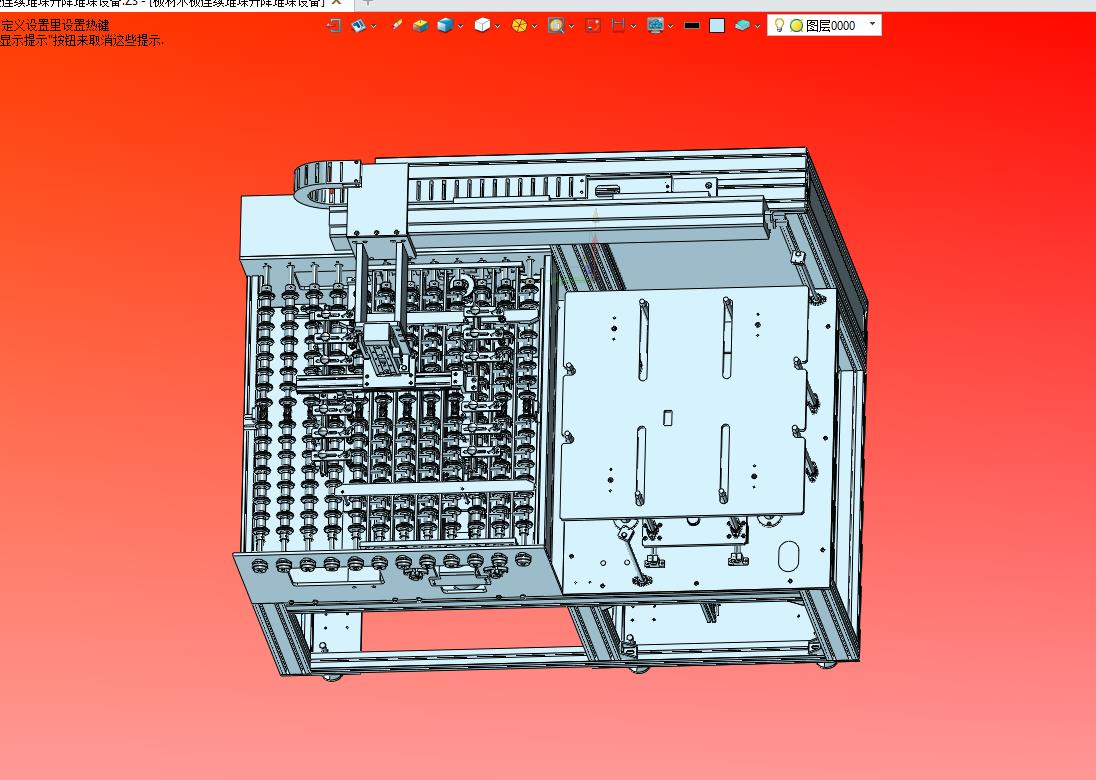
Task: Click the black line color swatch
Action: [692, 26]
